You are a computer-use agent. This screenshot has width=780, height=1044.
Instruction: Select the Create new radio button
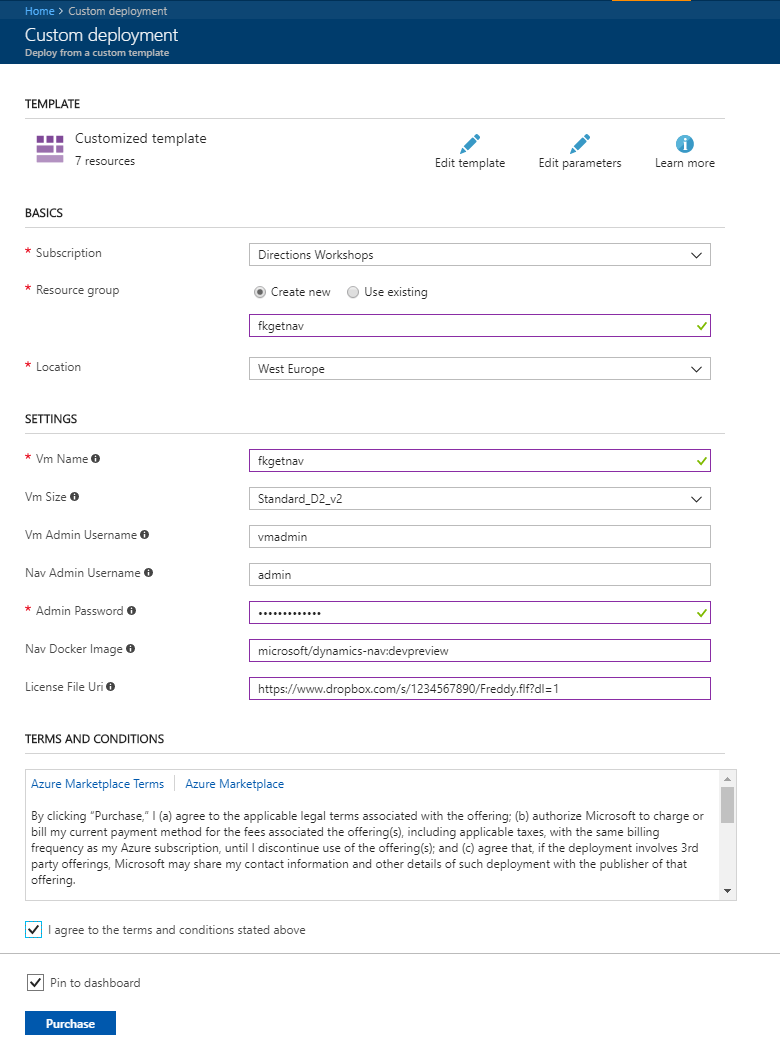tap(260, 292)
